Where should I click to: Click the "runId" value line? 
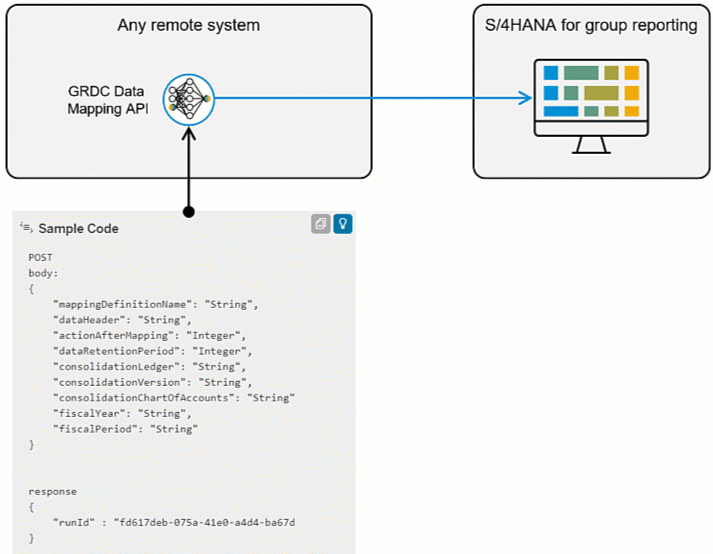[x=174, y=523]
